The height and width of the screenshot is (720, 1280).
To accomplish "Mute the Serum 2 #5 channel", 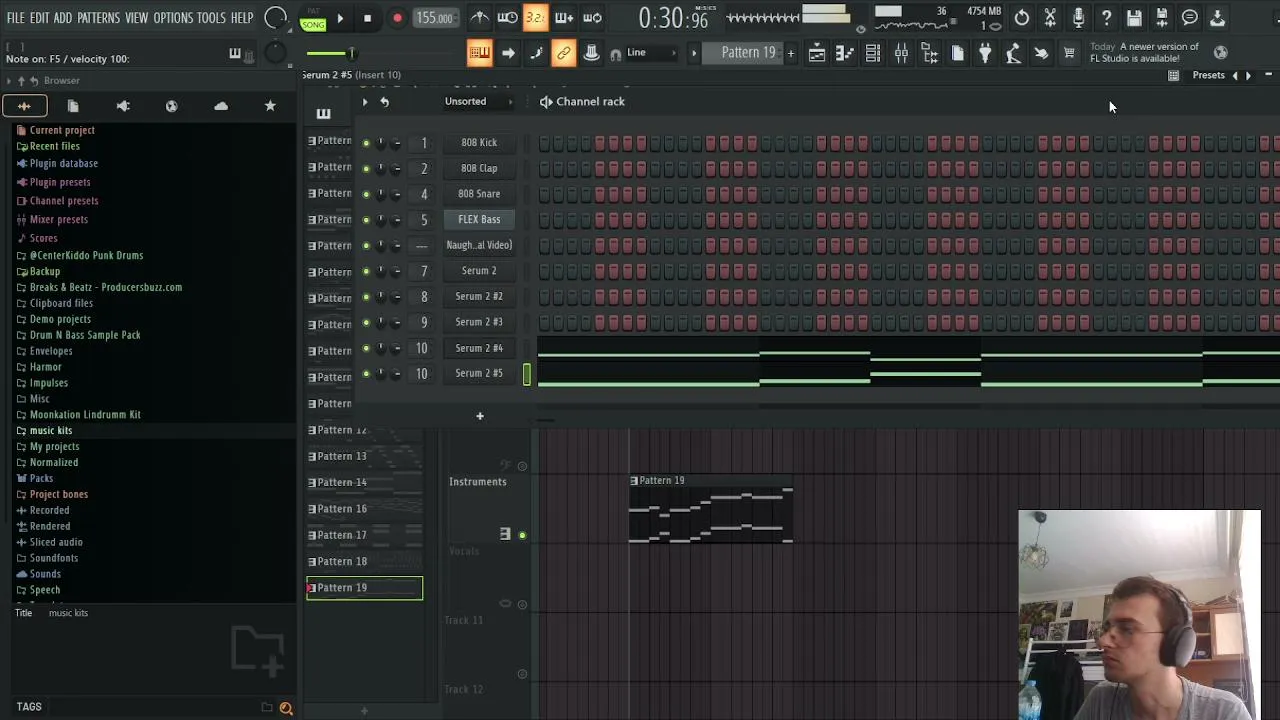I will tap(366, 374).
